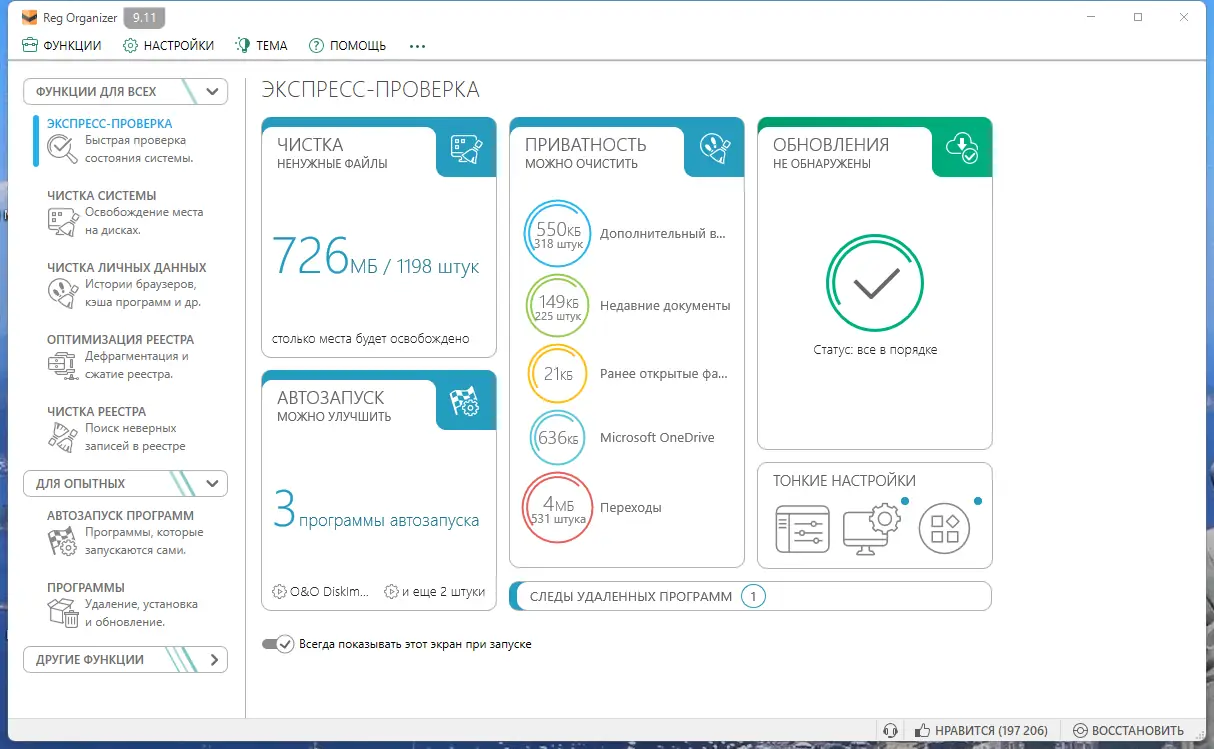Image resolution: width=1214 pixels, height=749 pixels.
Task: Toggle Всегда показывать этот экран switch
Action: pyautogui.click(x=278, y=644)
